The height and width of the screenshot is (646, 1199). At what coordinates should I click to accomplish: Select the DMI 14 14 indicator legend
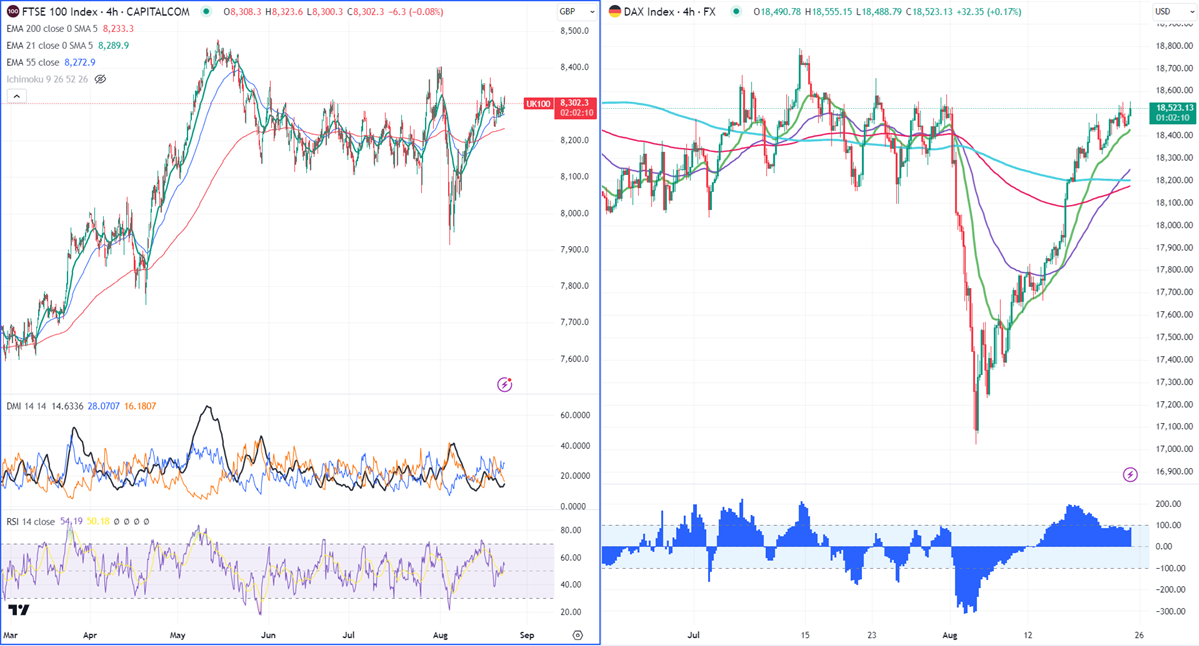click(x=27, y=406)
